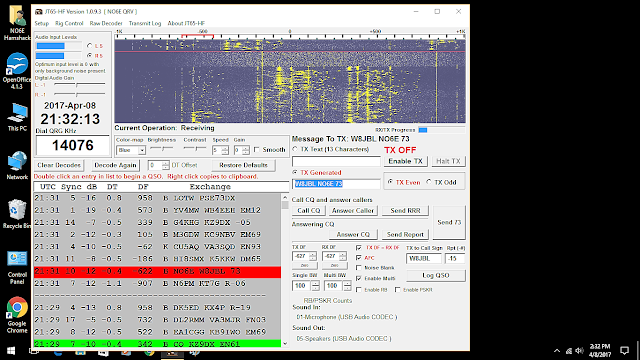Click the Answer Caller button
640x360 pixels.
(353, 211)
